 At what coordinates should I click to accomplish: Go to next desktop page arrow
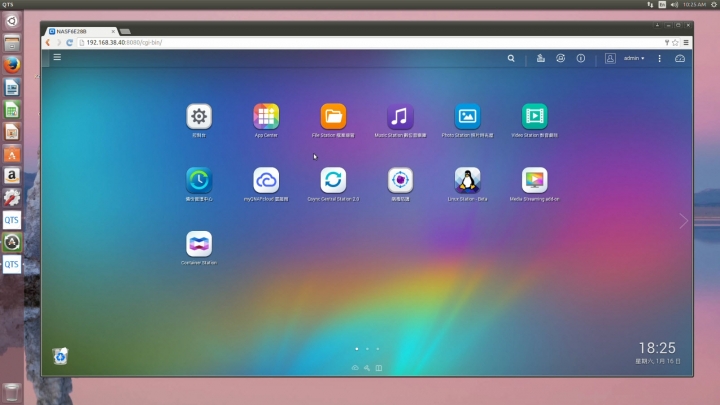[683, 221]
